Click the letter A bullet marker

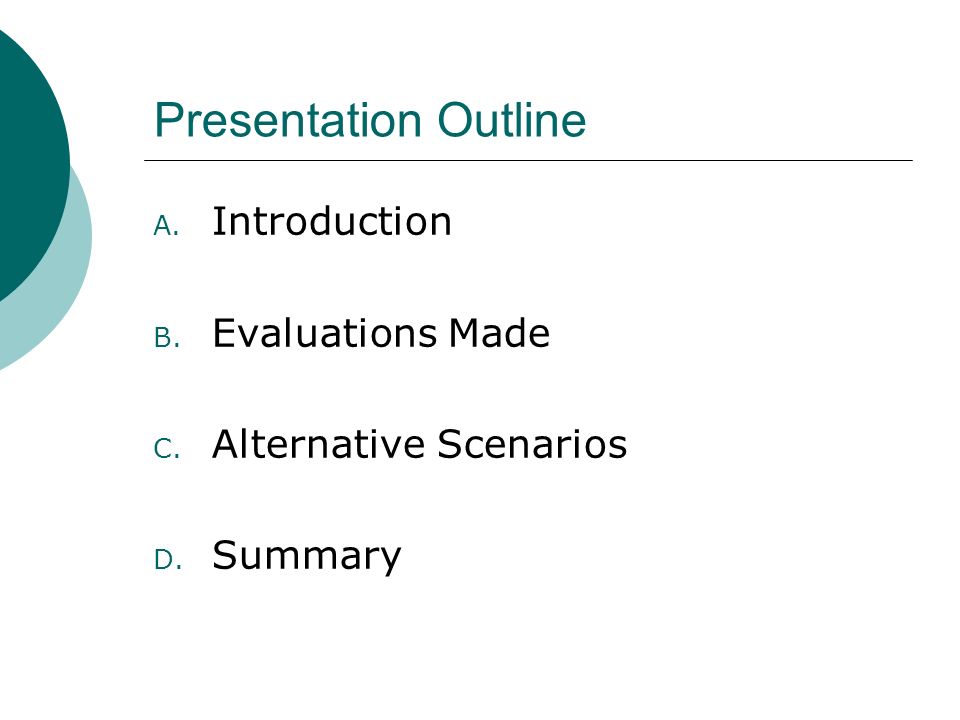tap(166, 226)
